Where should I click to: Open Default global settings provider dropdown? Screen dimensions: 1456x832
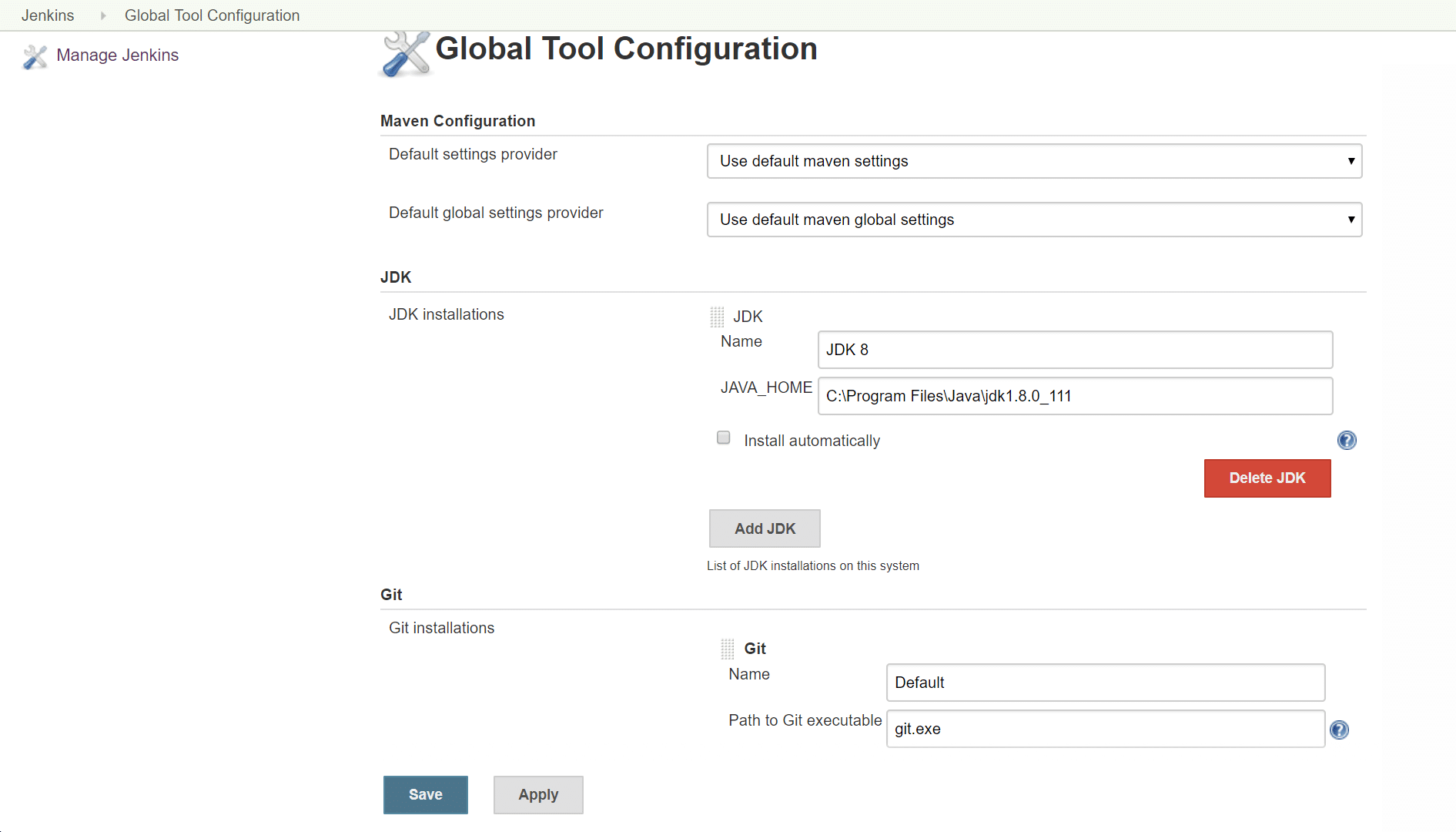1034,220
